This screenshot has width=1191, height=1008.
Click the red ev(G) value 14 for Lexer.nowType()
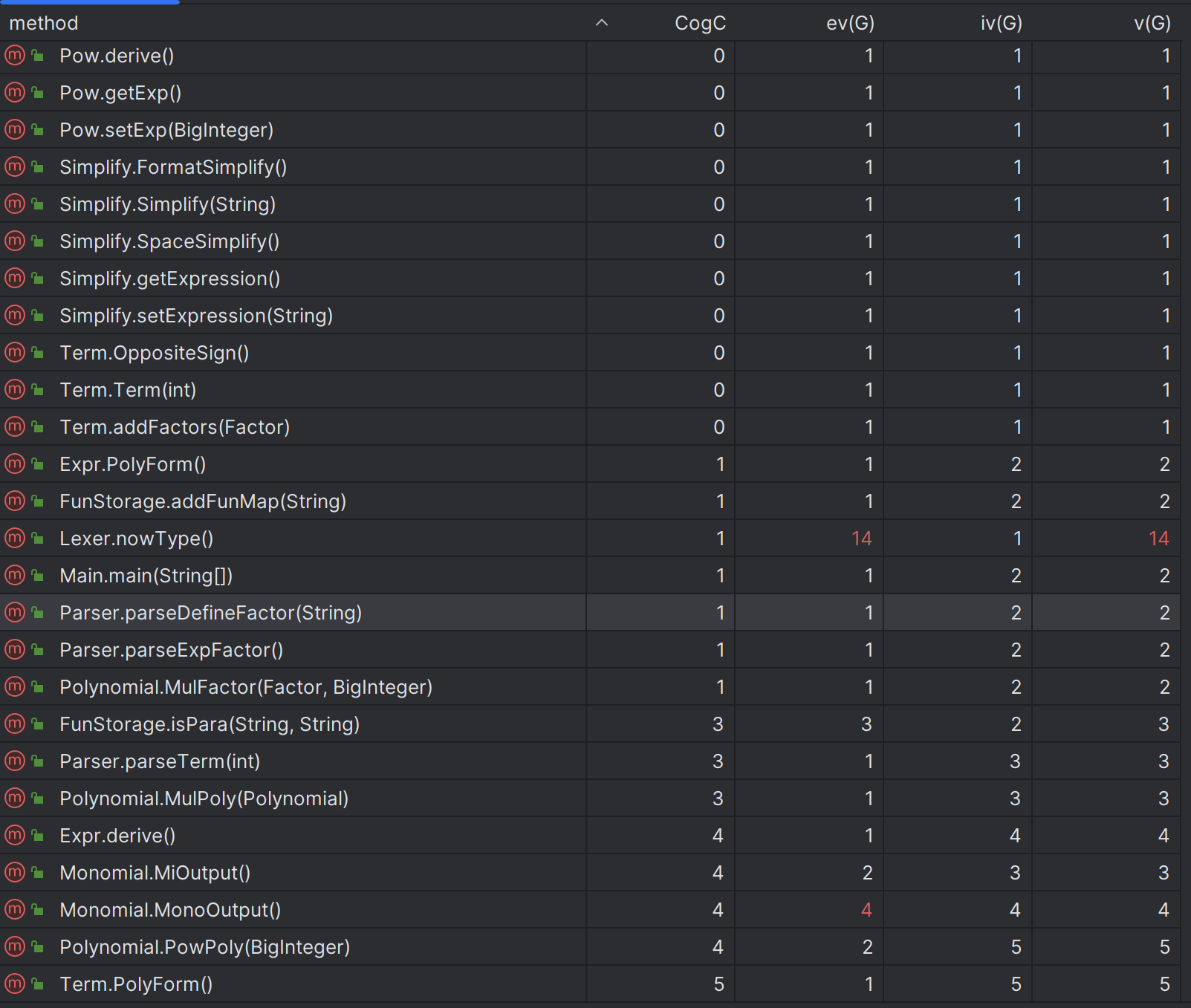click(862, 539)
